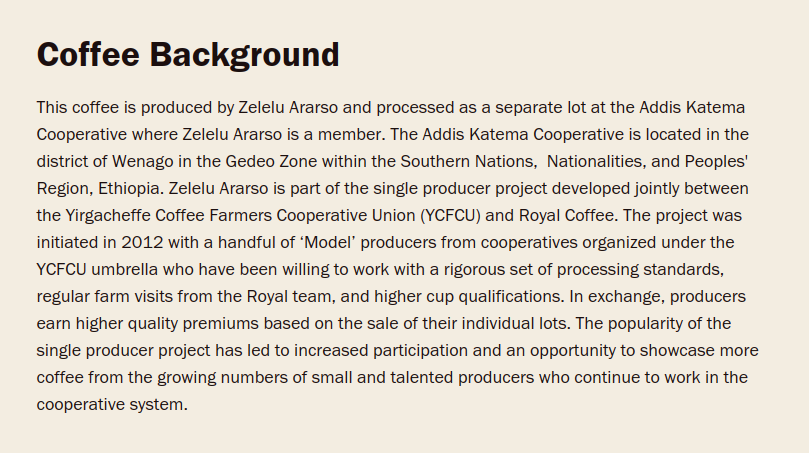809x453 pixels.
Task: Click the '(YCFCU)' abbreviation in parentheses
Action: point(450,216)
